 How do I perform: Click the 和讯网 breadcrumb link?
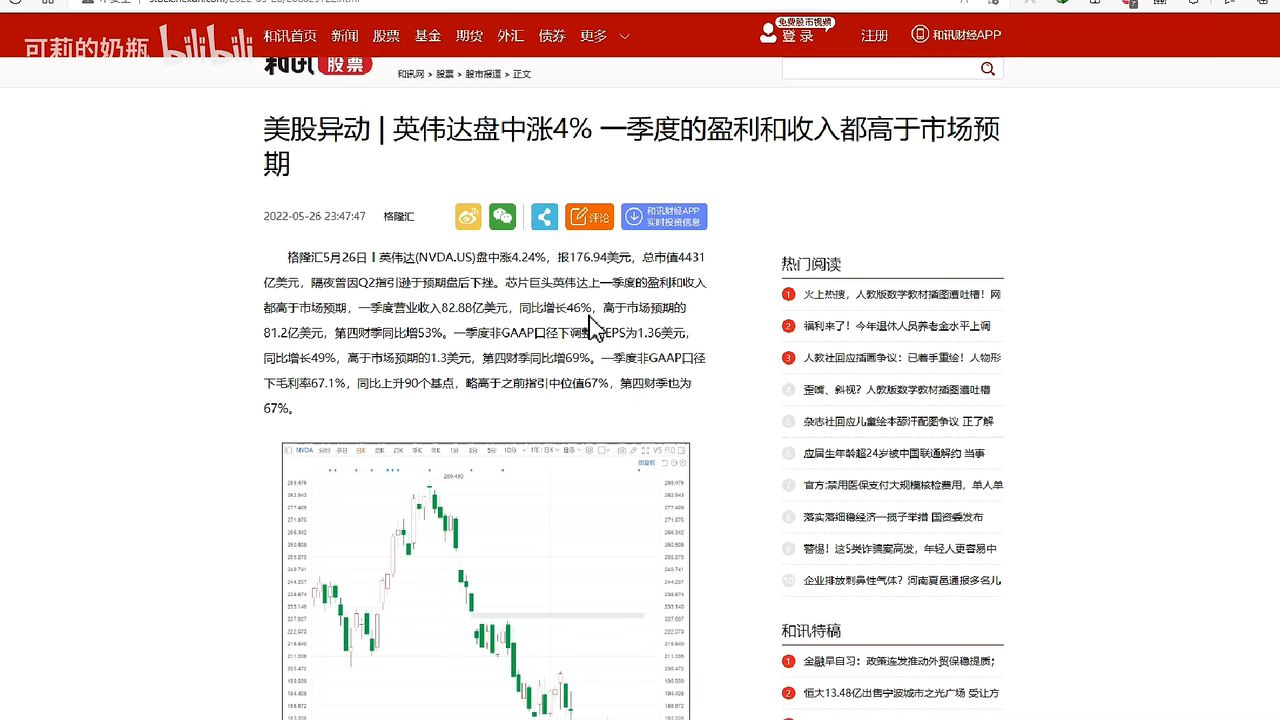point(411,74)
